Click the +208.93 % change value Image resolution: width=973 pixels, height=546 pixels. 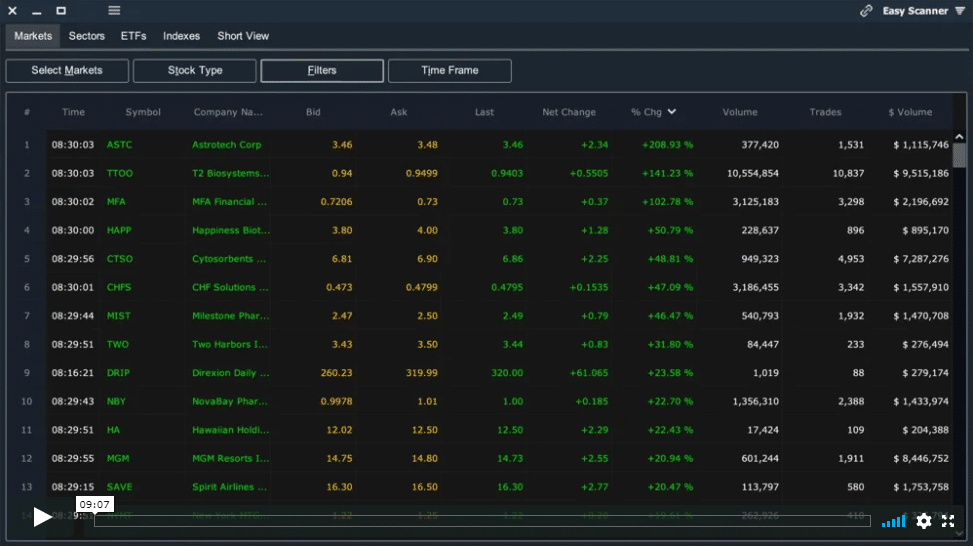(x=667, y=145)
